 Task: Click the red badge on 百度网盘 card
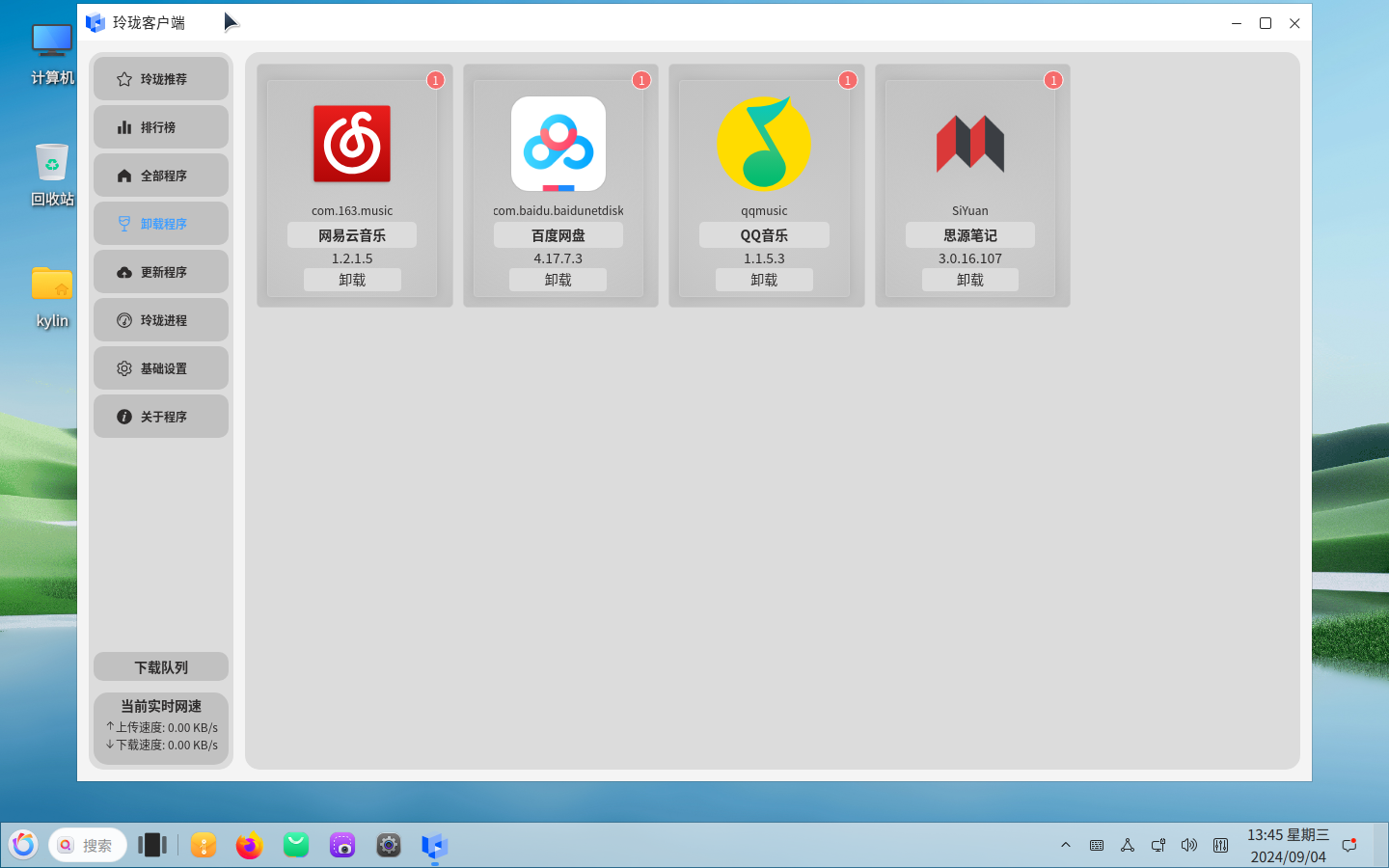[x=641, y=80]
